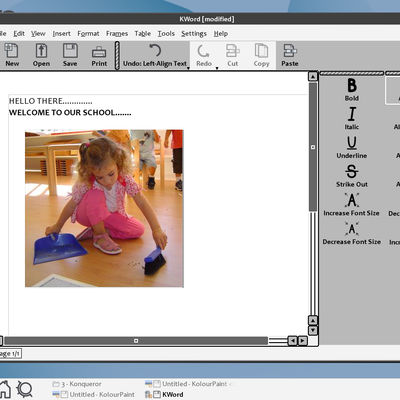Open the Tools menu

(166, 34)
